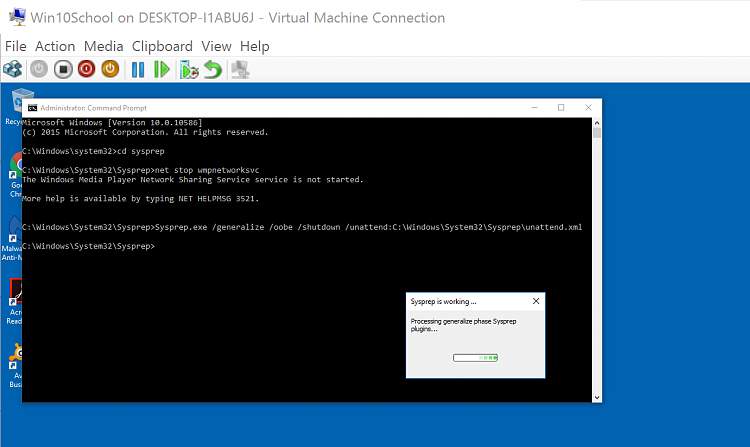This screenshot has height=447, width=750.
Task: Click the Command Prompt title bar icon
Action: tap(32, 107)
